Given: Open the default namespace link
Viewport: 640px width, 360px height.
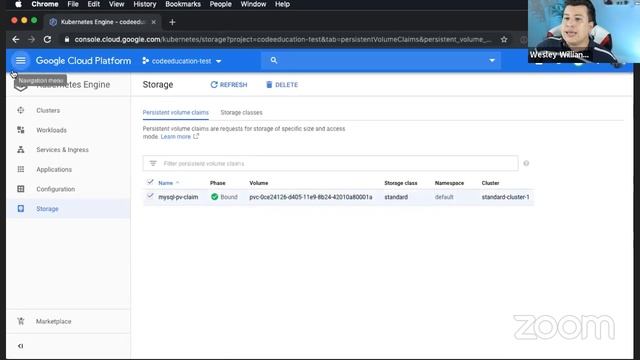Looking at the screenshot, I should click(x=444, y=197).
